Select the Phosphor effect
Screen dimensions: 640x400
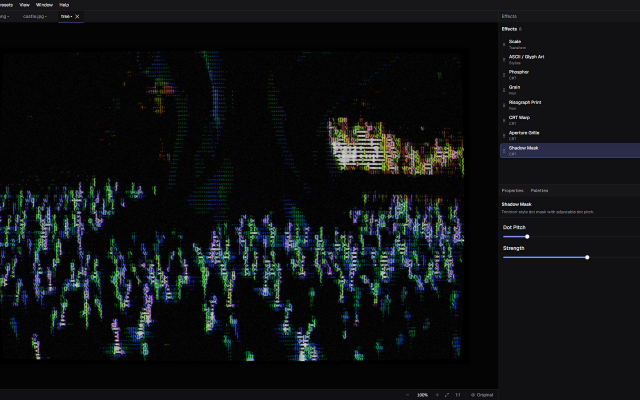pyautogui.click(x=570, y=75)
